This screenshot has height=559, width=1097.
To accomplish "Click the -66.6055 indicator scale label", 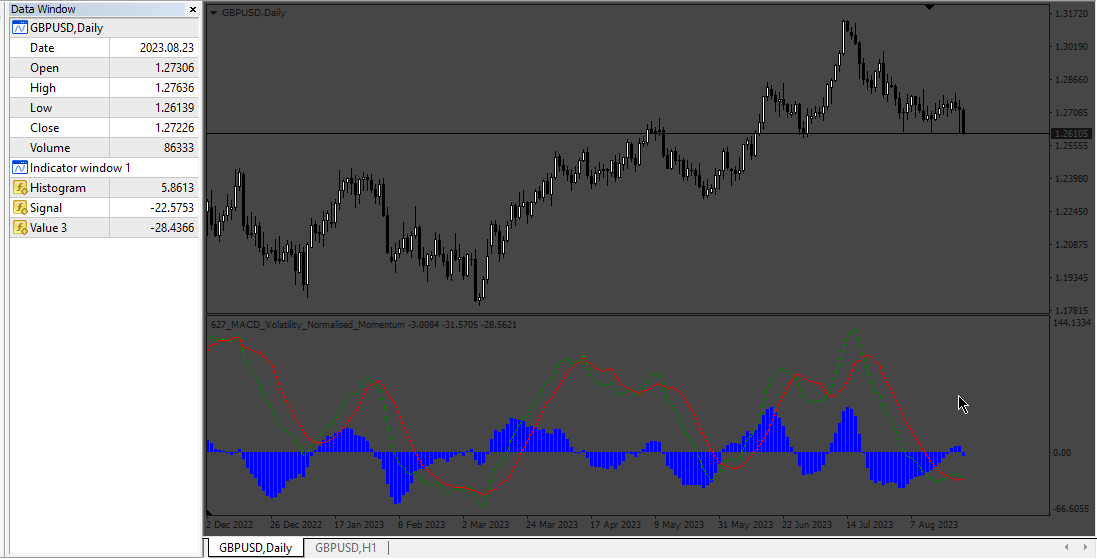I will pyautogui.click(x=1071, y=509).
